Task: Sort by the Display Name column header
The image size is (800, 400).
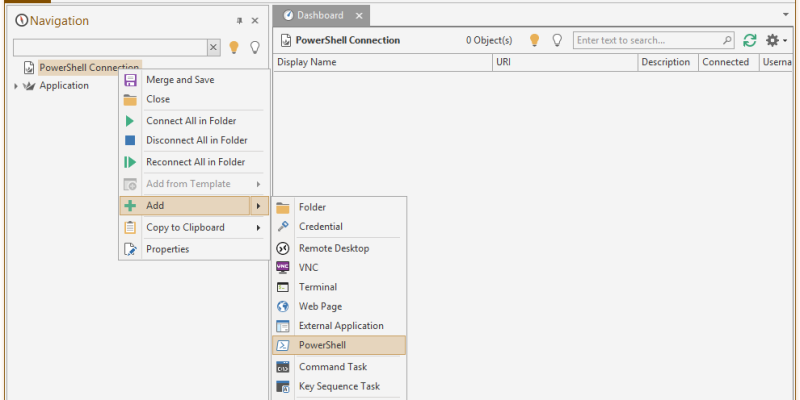Action: (x=307, y=62)
